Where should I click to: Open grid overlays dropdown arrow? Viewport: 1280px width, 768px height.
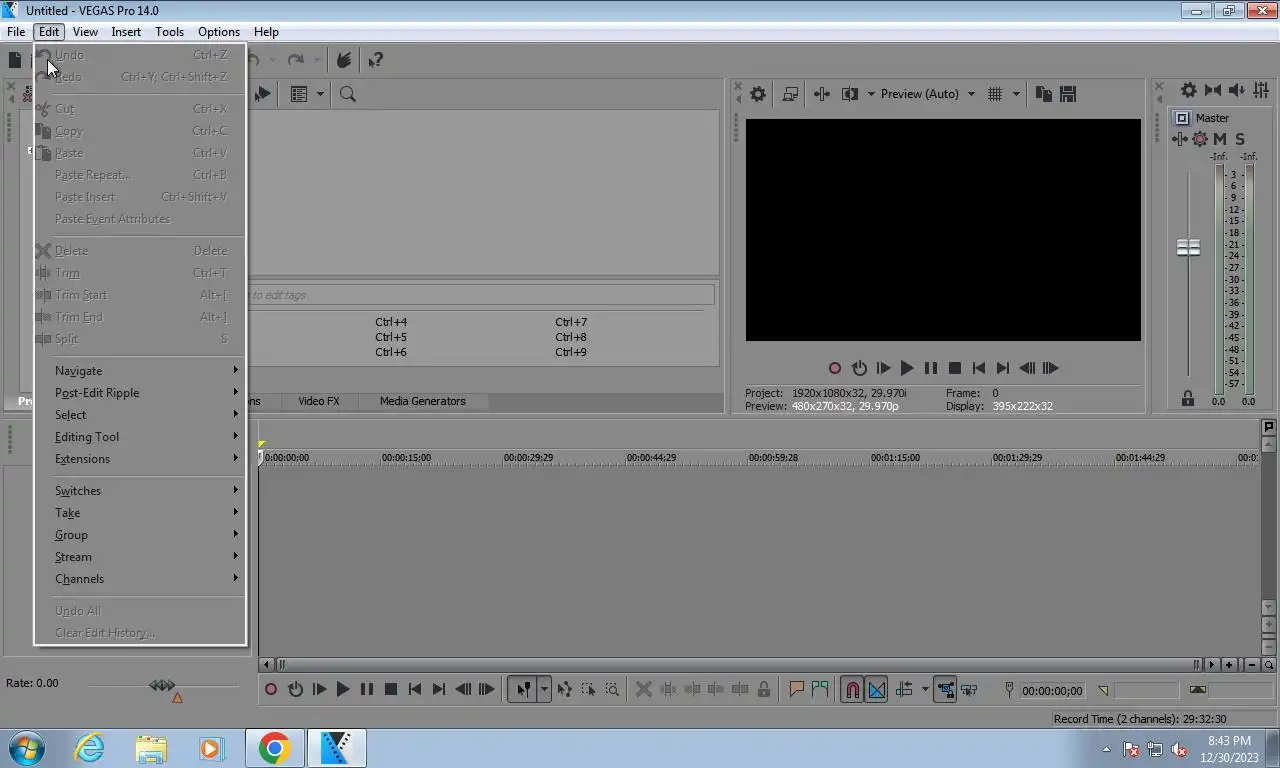click(x=1016, y=94)
